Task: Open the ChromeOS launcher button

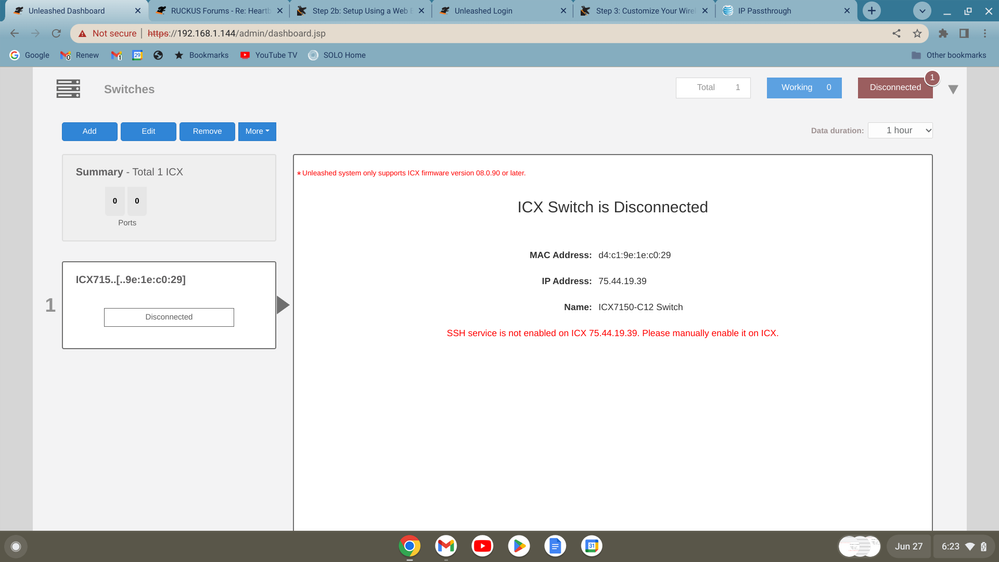Action: (16, 546)
